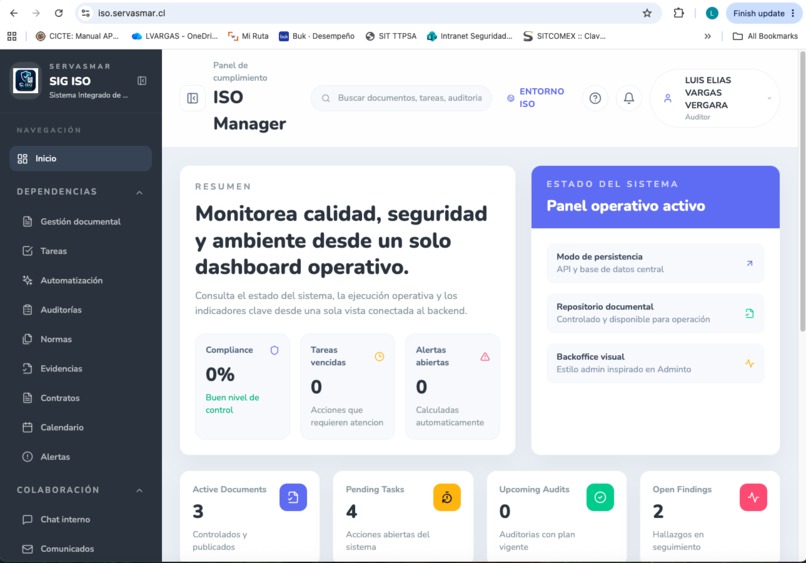Open help with the question mark icon
The width and height of the screenshot is (806, 563).
595,98
